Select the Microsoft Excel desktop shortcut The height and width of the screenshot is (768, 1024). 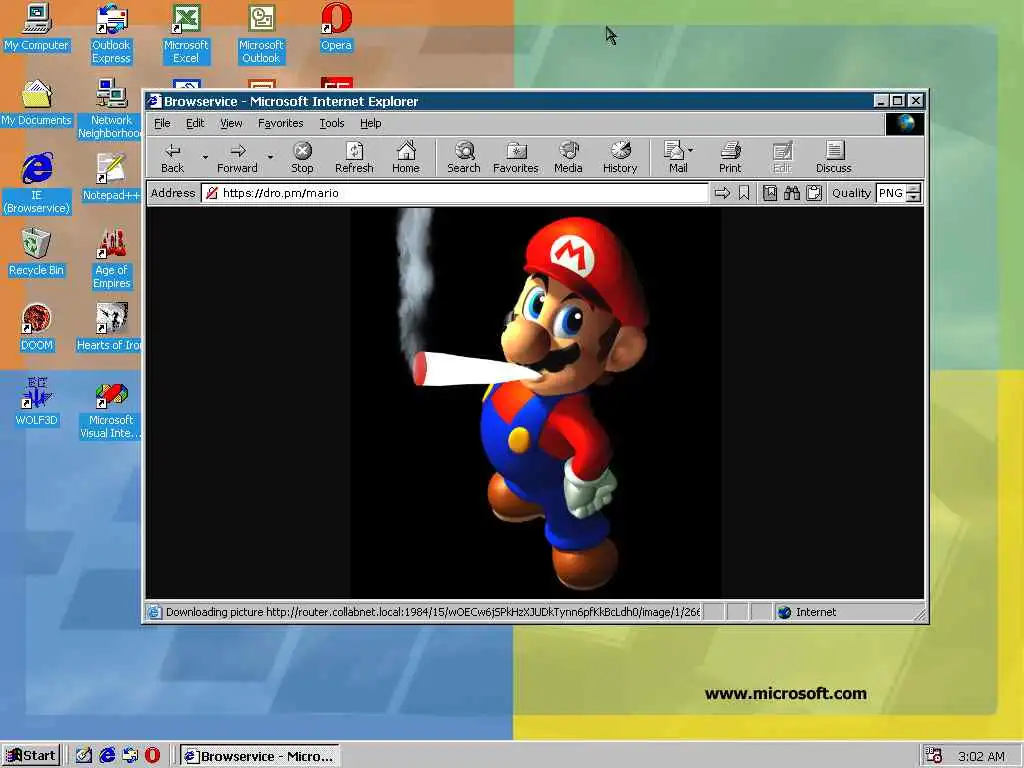pyautogui.click(x=186, y=34)
